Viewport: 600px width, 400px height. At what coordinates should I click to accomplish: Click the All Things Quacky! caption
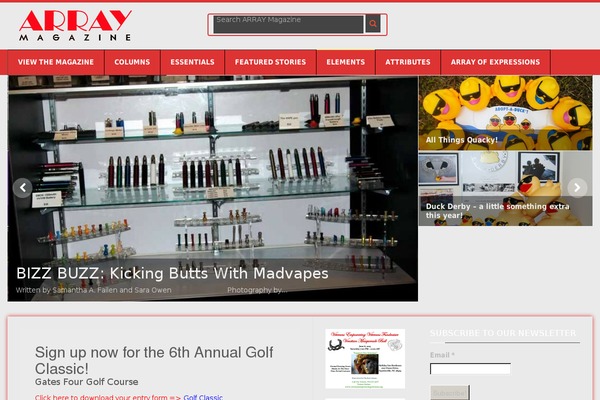tap(462, 140)
